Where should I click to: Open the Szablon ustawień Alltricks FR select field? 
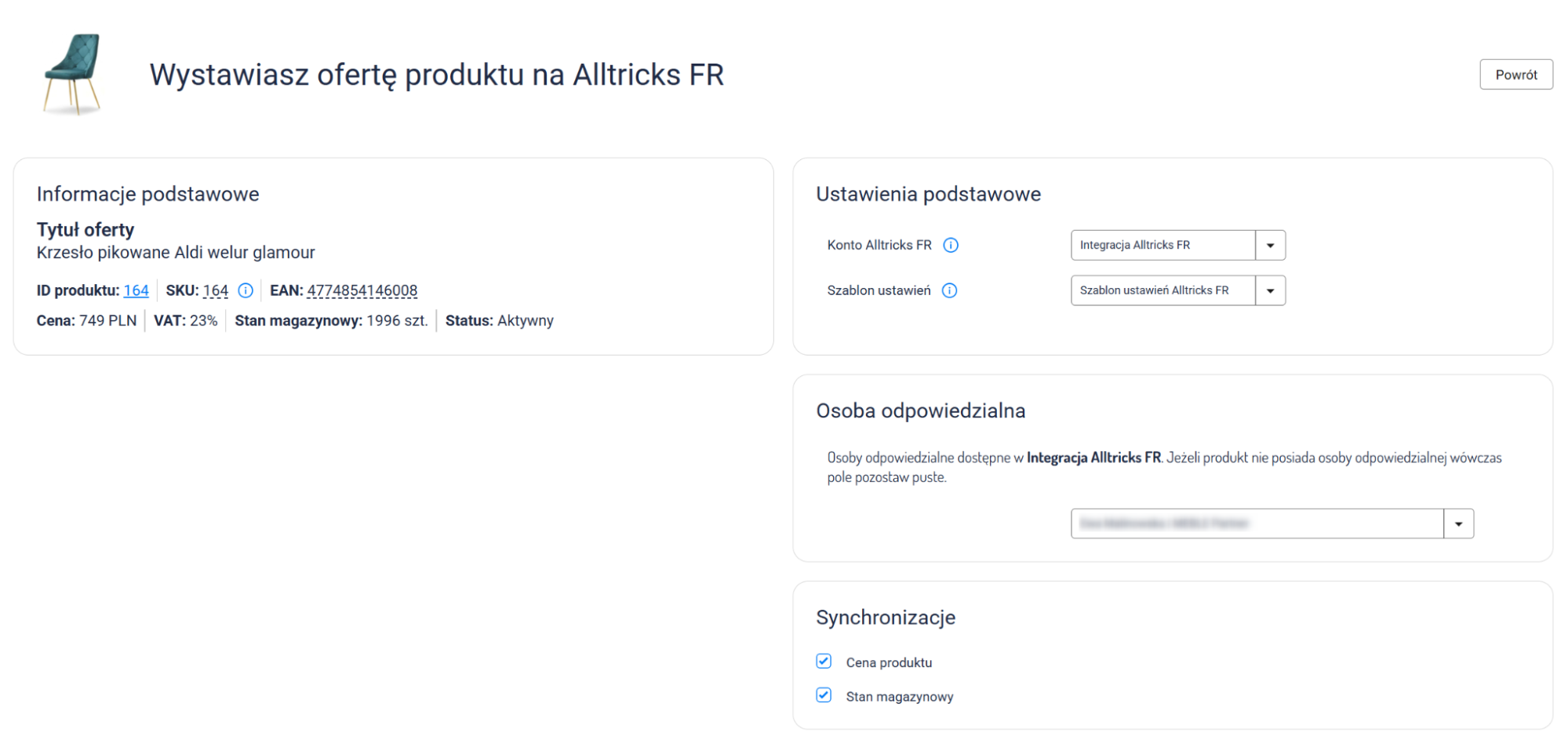pos(1162,290)
